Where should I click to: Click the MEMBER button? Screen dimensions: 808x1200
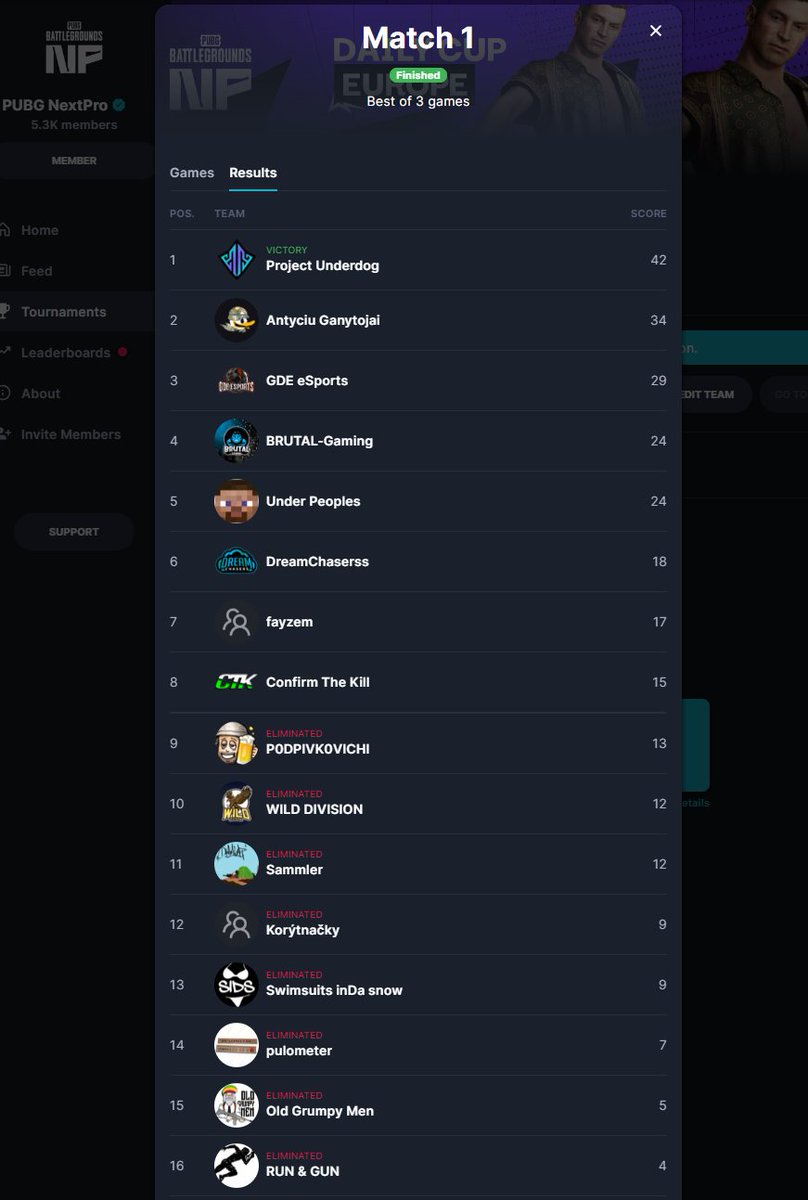[x=74, y=161]
